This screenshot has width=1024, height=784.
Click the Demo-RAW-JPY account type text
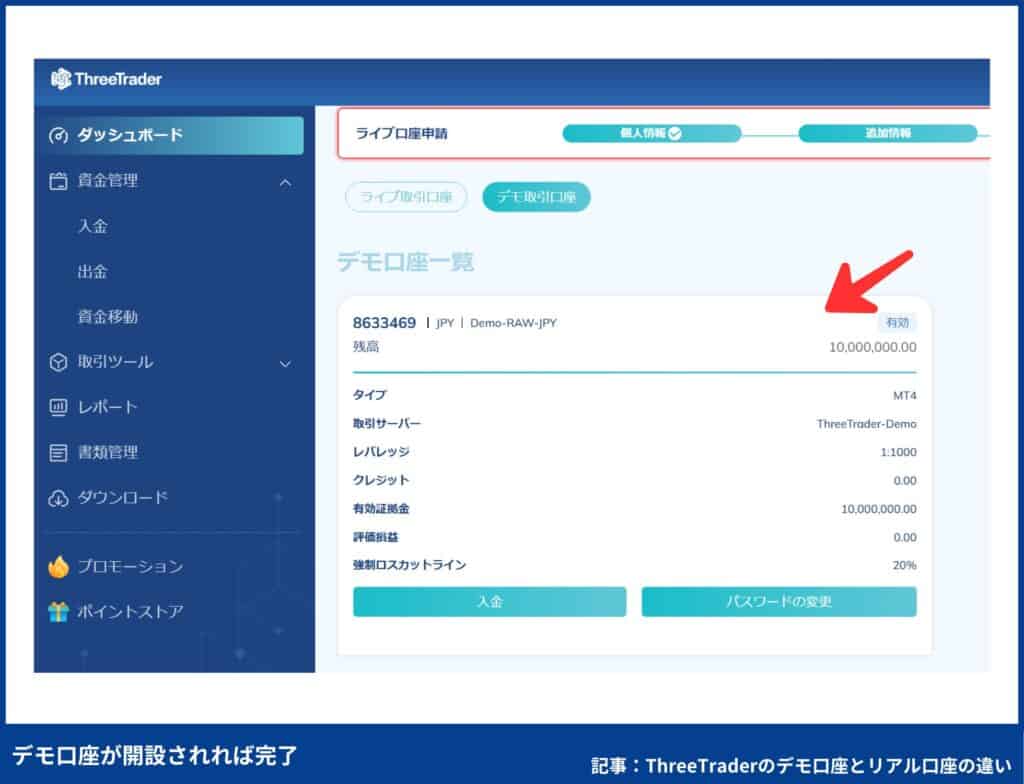[513, 323]
